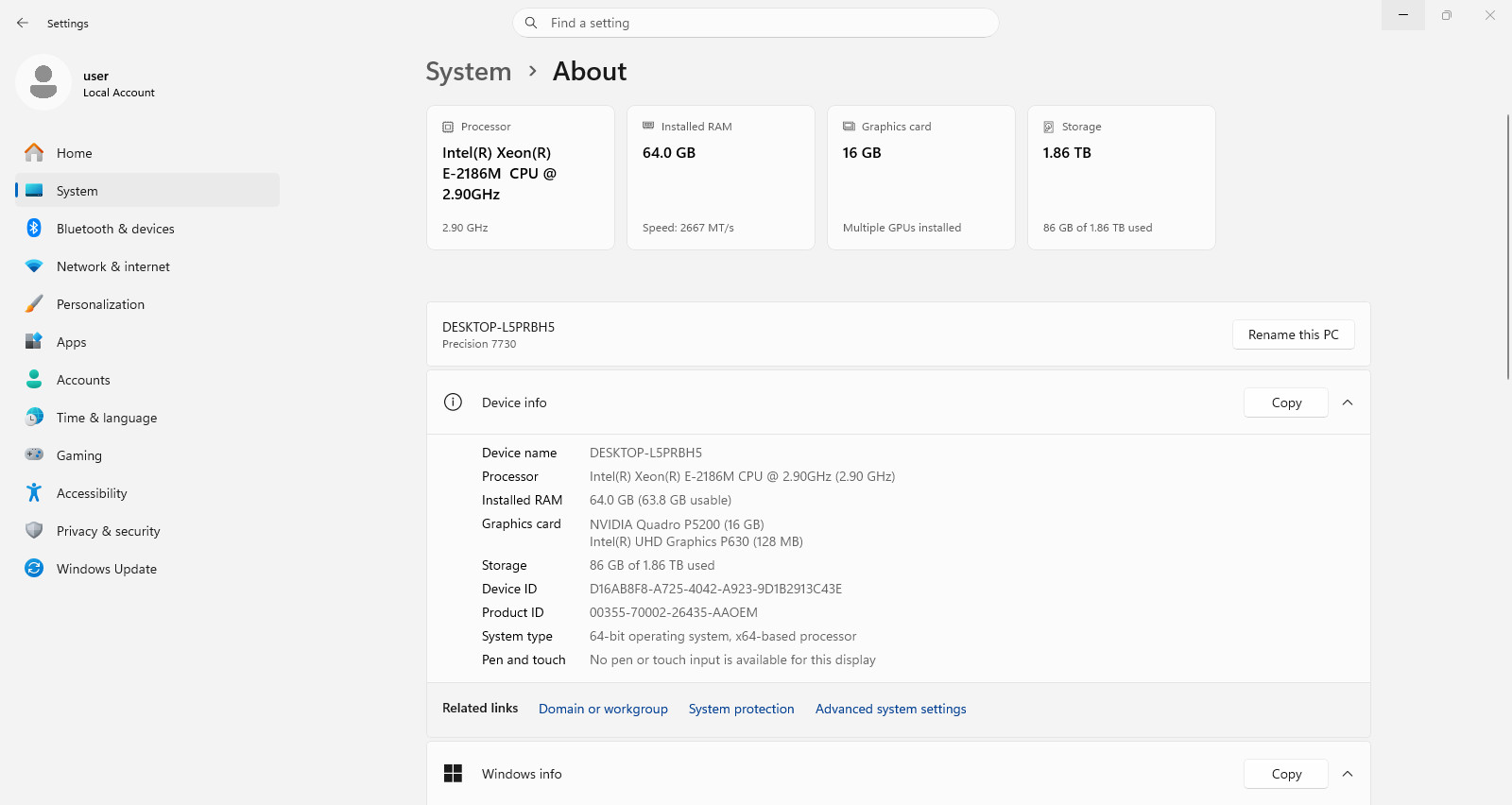The image size is (1512, 805).
Task: Click the Bluetooth icon in sidebar
Action: [34, 228]
